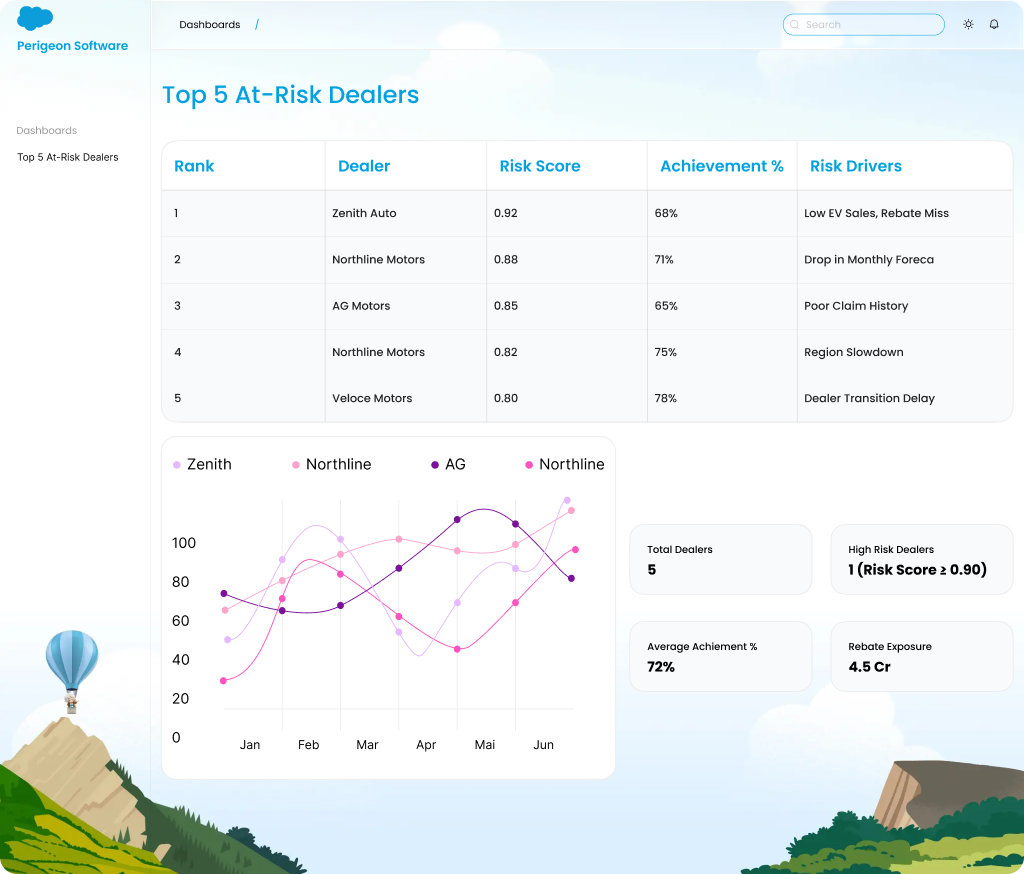Click the High Risk Dealers card

[921, 560]
